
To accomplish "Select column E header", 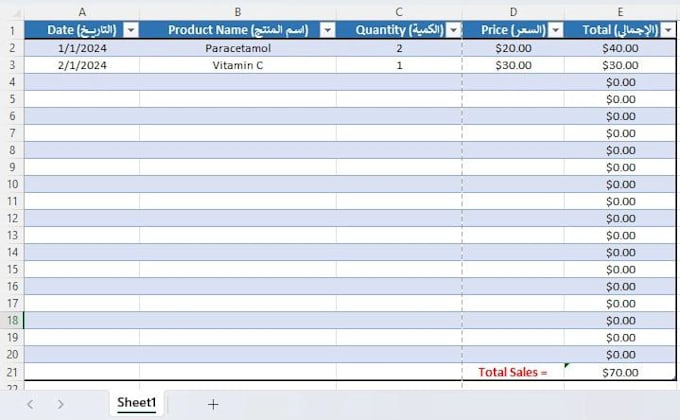I will [x=620, y=12].
